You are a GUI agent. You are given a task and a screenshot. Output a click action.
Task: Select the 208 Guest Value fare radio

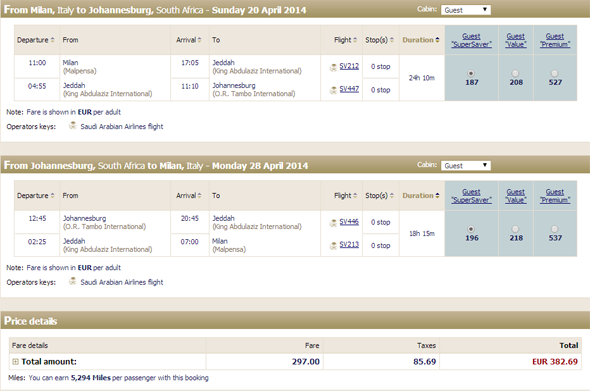(x=515, y=73)
